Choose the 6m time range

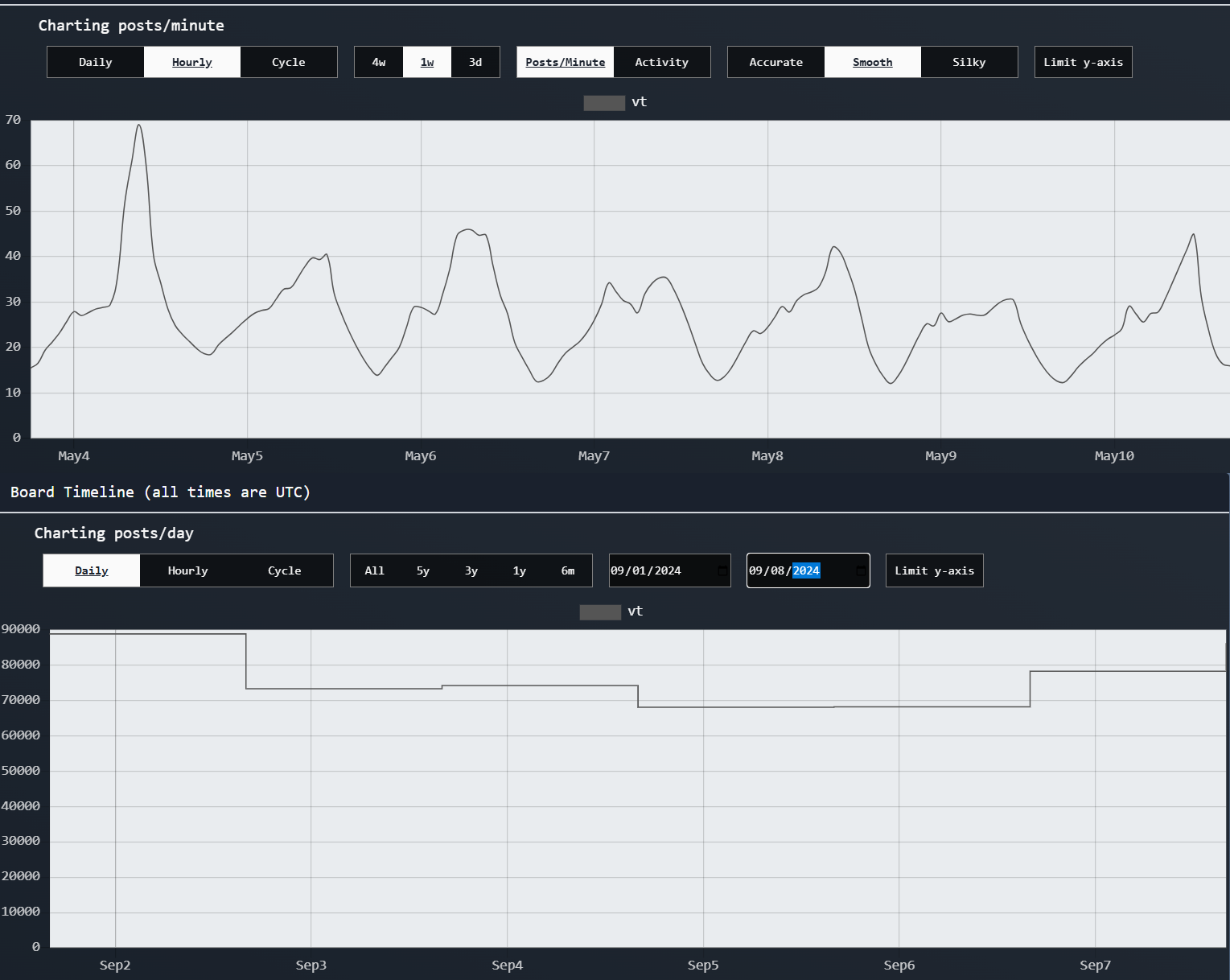click(568, 570)
